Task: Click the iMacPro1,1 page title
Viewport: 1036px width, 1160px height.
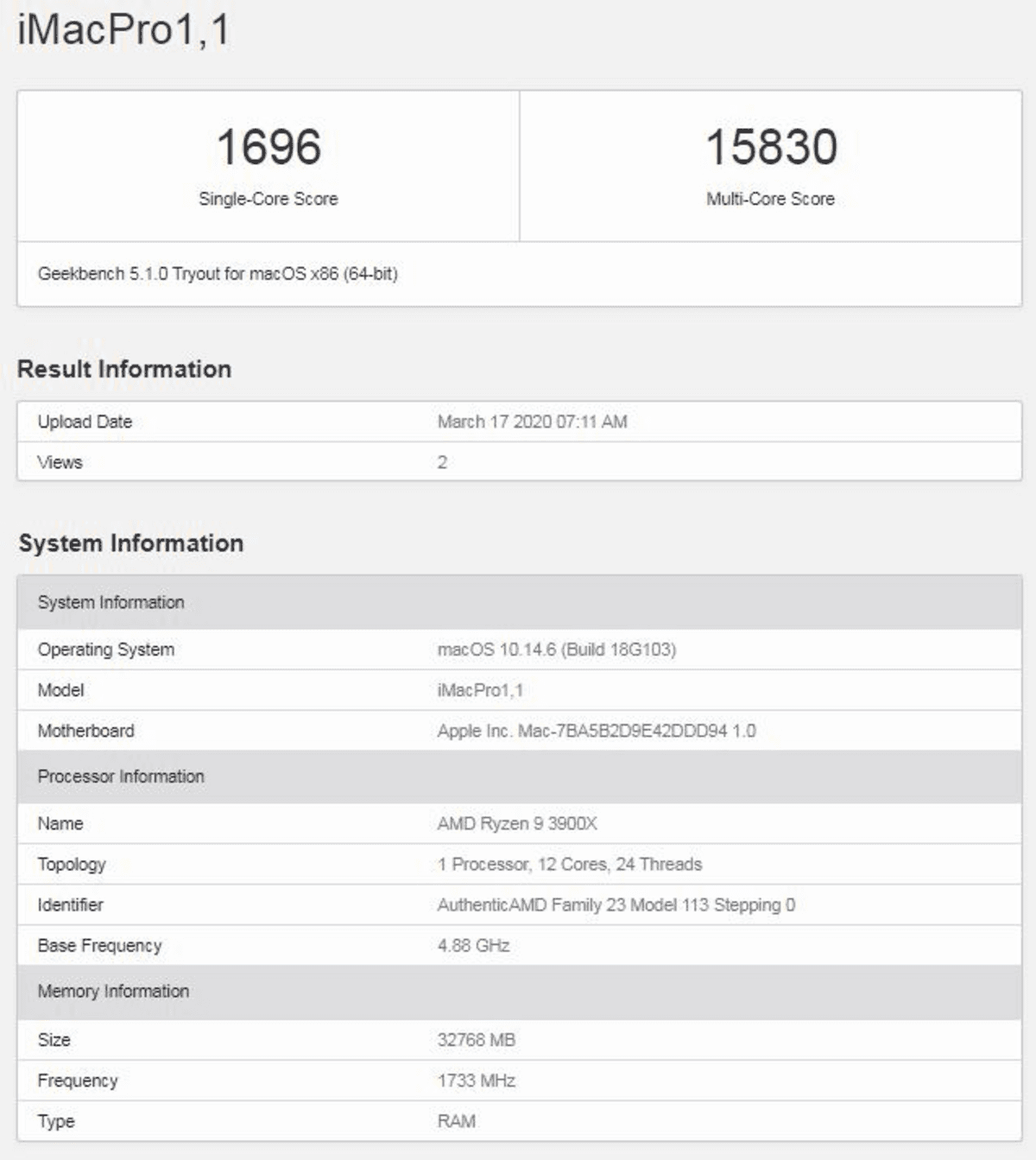Action: coord(123,30)
